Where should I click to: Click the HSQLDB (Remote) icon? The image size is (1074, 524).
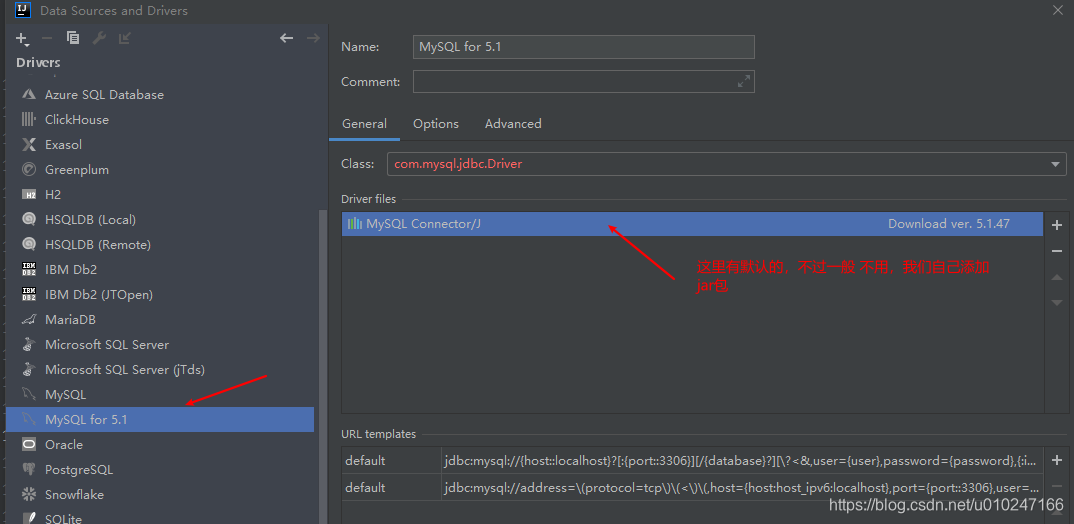29,245
